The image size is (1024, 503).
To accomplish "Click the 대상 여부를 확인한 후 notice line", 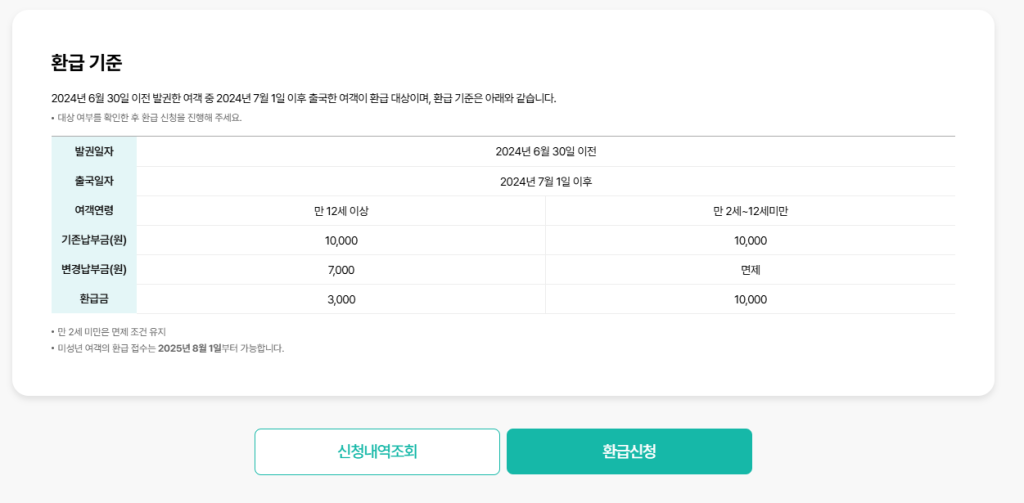I will coord(147,118).
